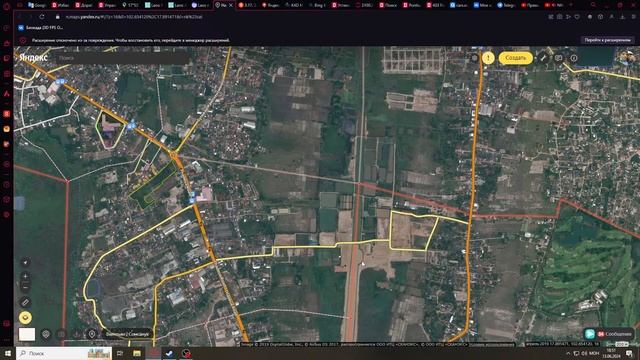The width and height of the screenshot is (640, 360).
Task: Click the address bar URL
Action: point(134,17)
